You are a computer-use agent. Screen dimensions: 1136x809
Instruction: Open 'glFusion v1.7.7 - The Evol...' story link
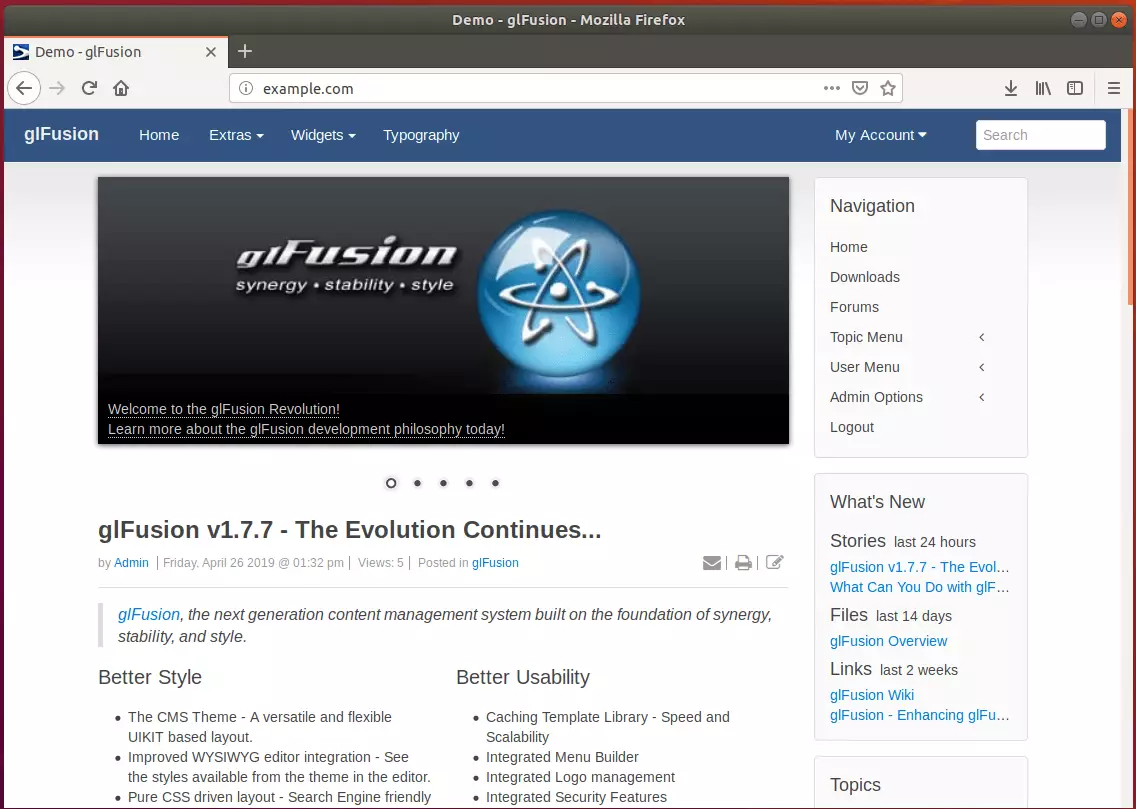click(919, 567)
